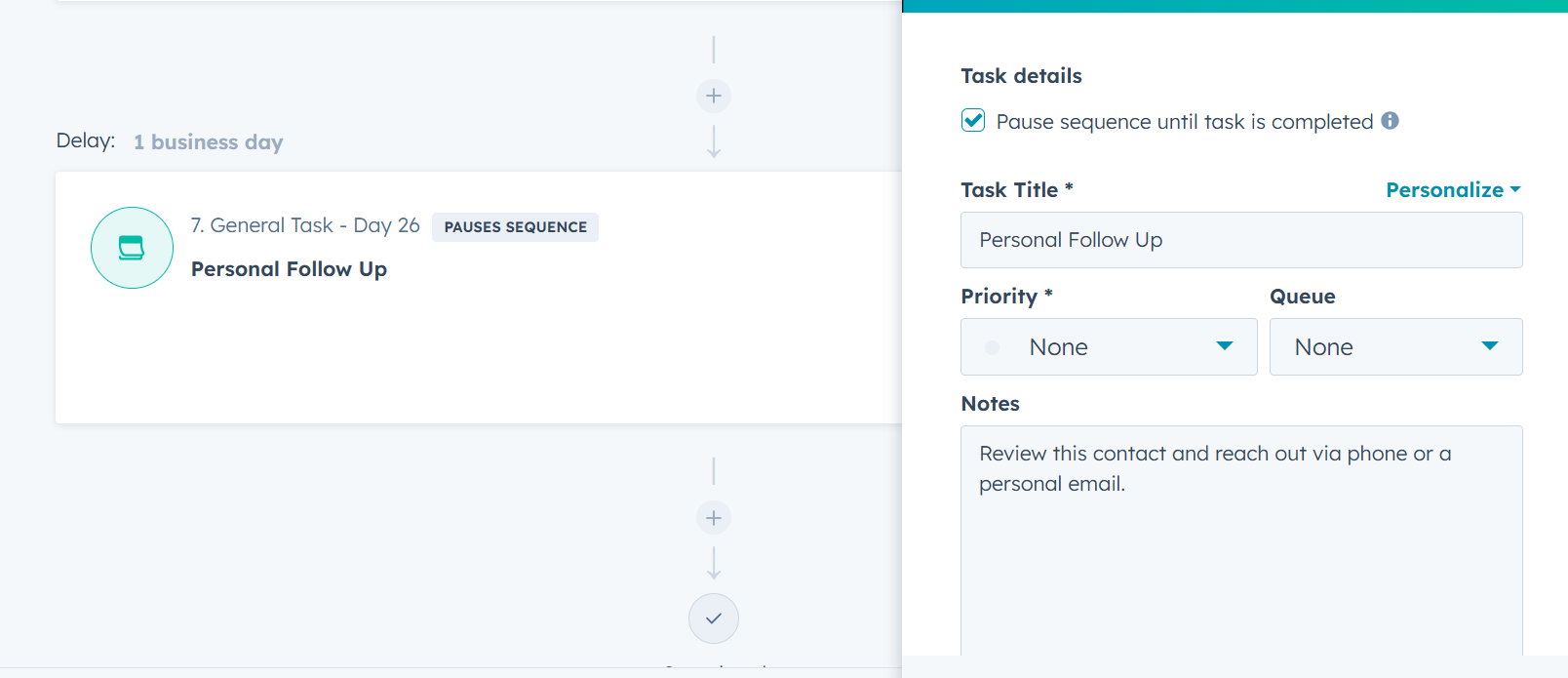Click the teal General Task step icon
This screenshot has width=1568, height=678.
point(132,248)
